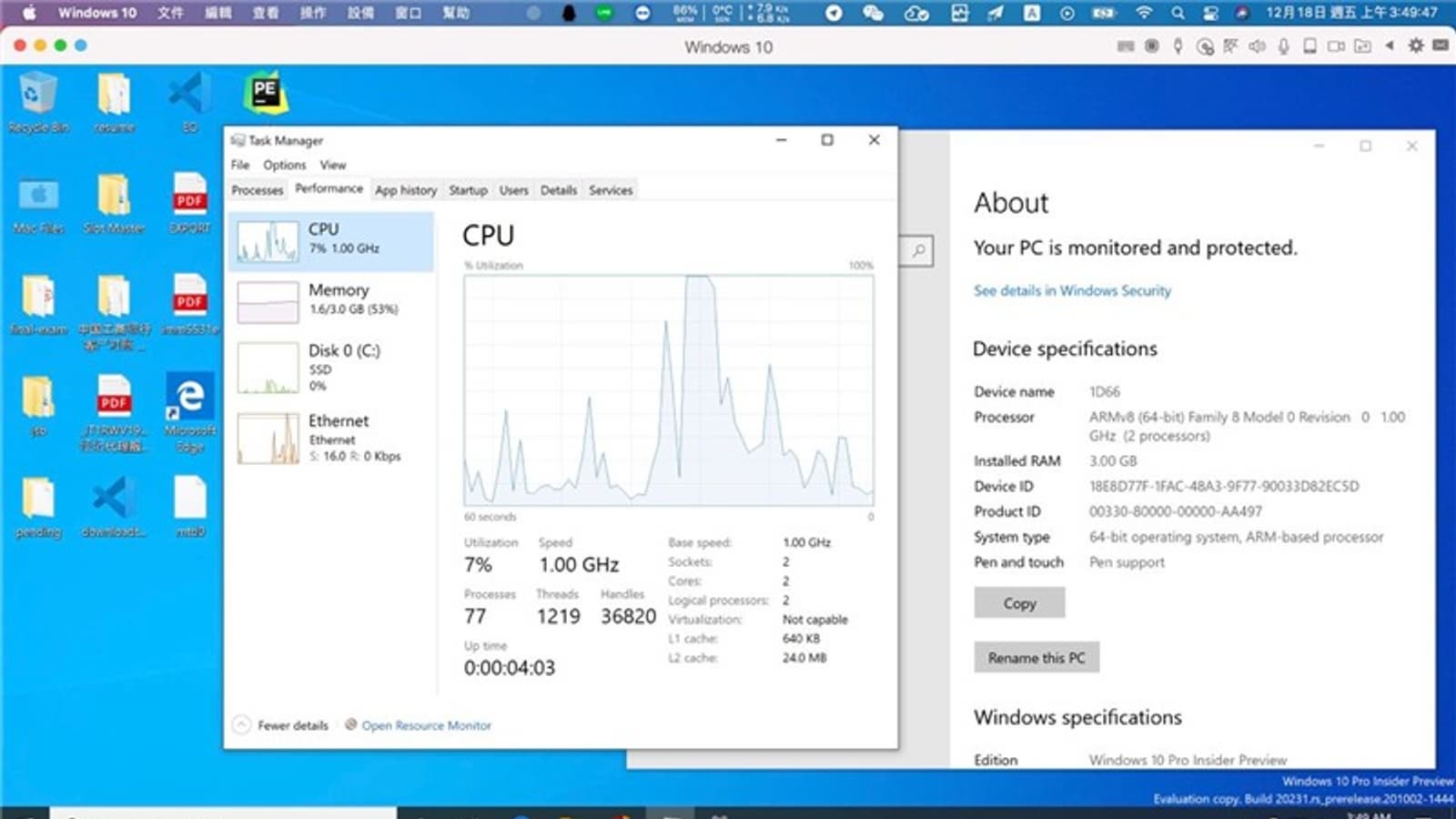Click the Rename this PC button
The height and width of the screenshot is (819, 1456).
point(1036,657)
